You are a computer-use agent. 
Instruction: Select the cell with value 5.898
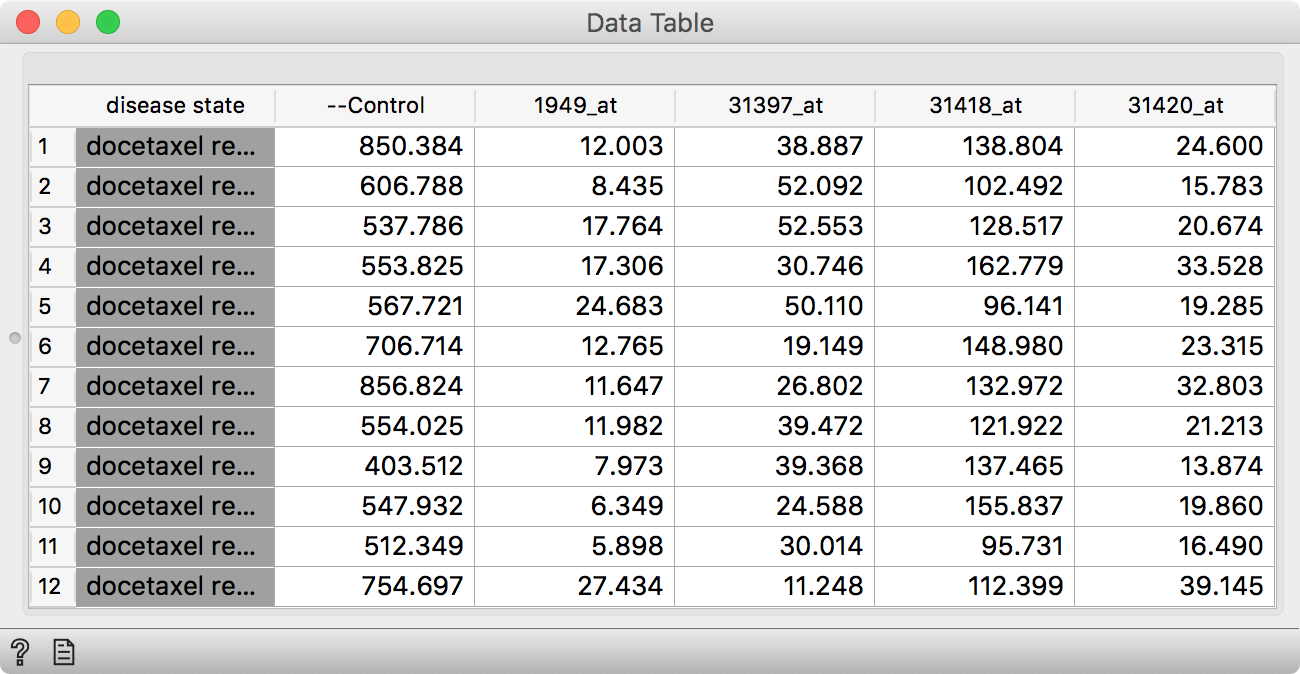pyautogui.click(x=575, y=546)
